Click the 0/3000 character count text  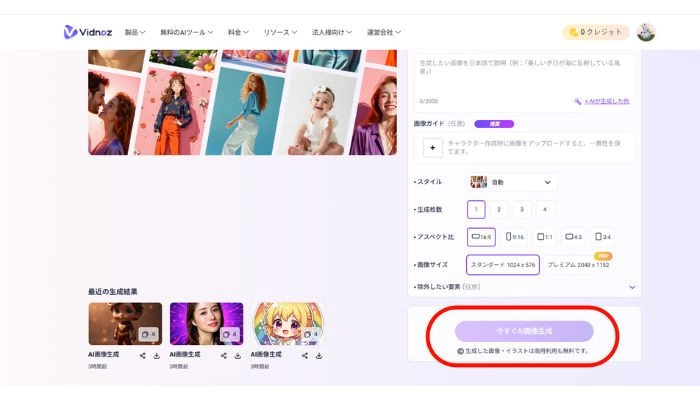pos(429,101)
